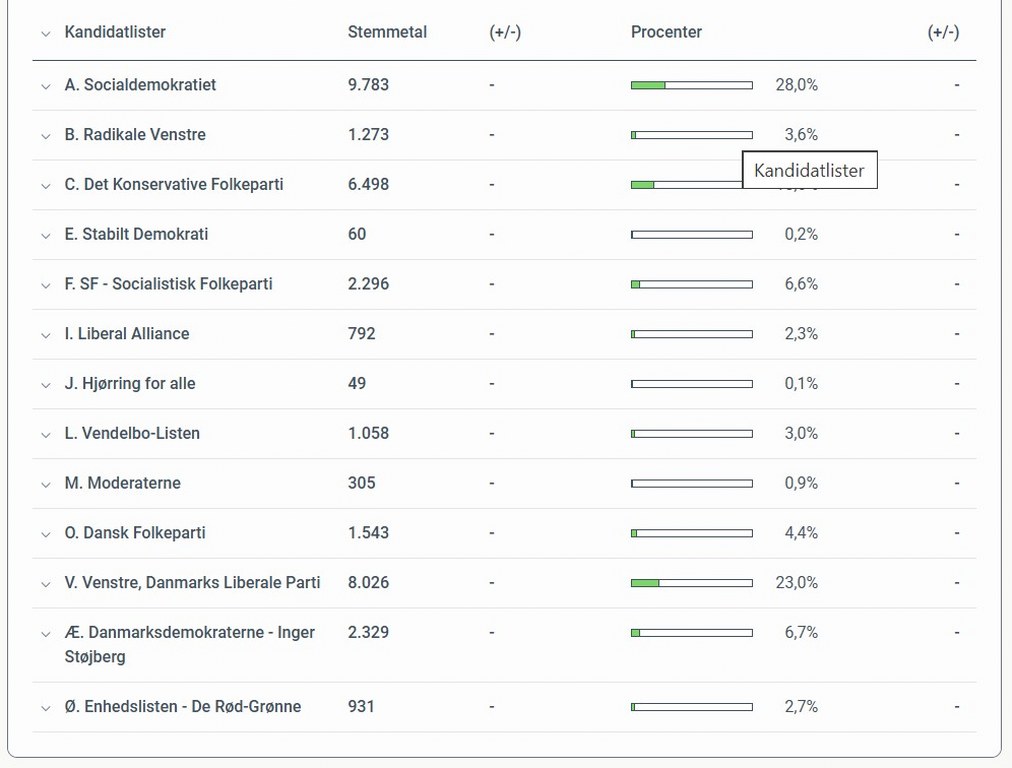
Task: Open V. Venstre, Danmarks Liberale Parti row
Action: tap(192, 583)
